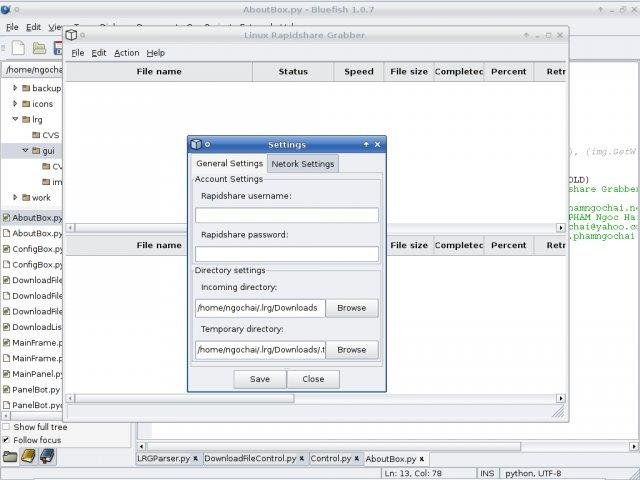Click the Ln: 13, Col: 78 status entry
The width and height of the screenshot is (640, 480).
tap(413, 473)
